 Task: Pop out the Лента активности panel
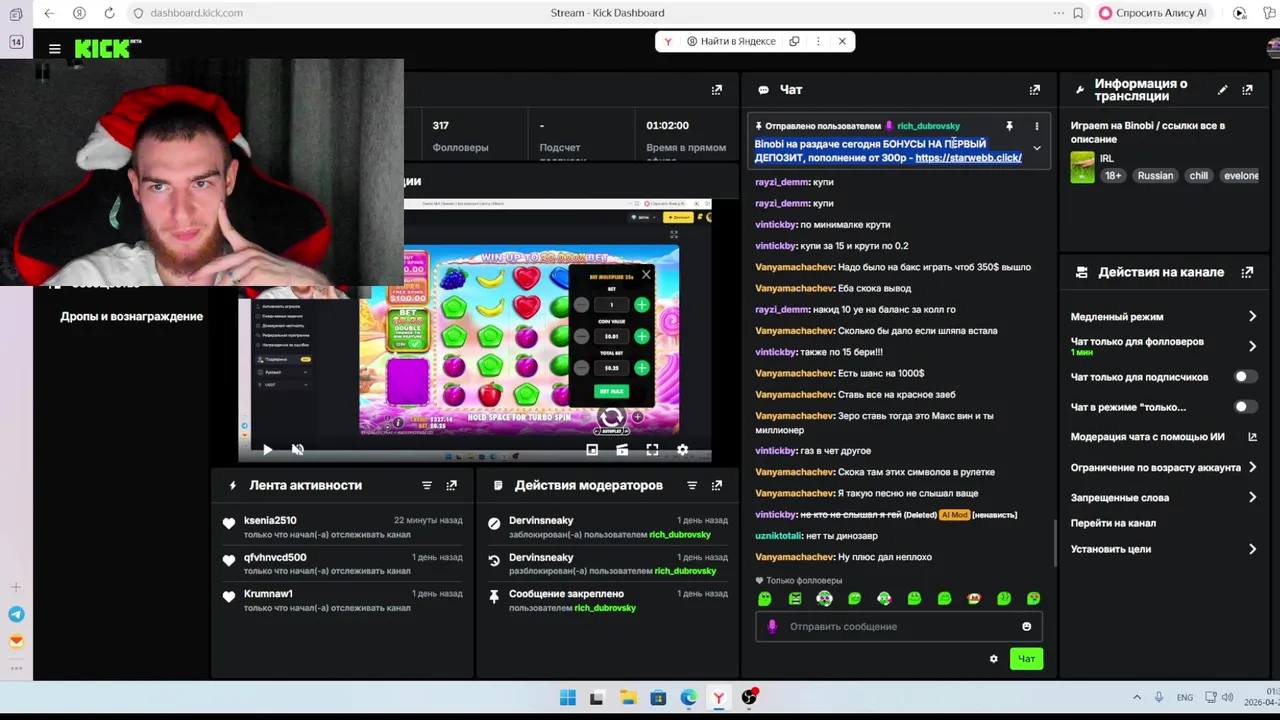point(452,485)
